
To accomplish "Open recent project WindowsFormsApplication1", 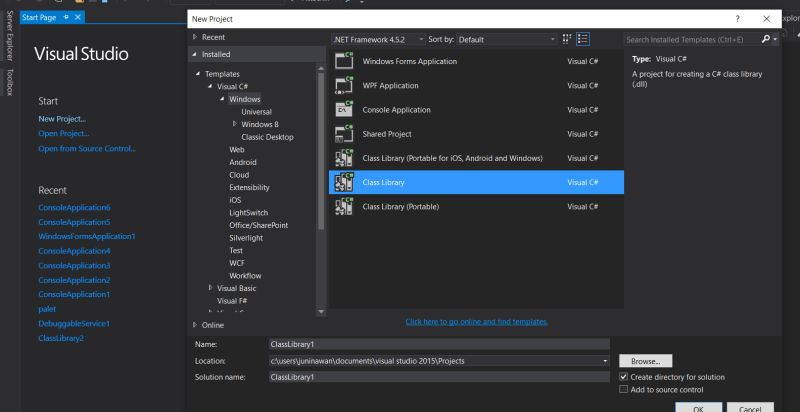I will (87, 237).
